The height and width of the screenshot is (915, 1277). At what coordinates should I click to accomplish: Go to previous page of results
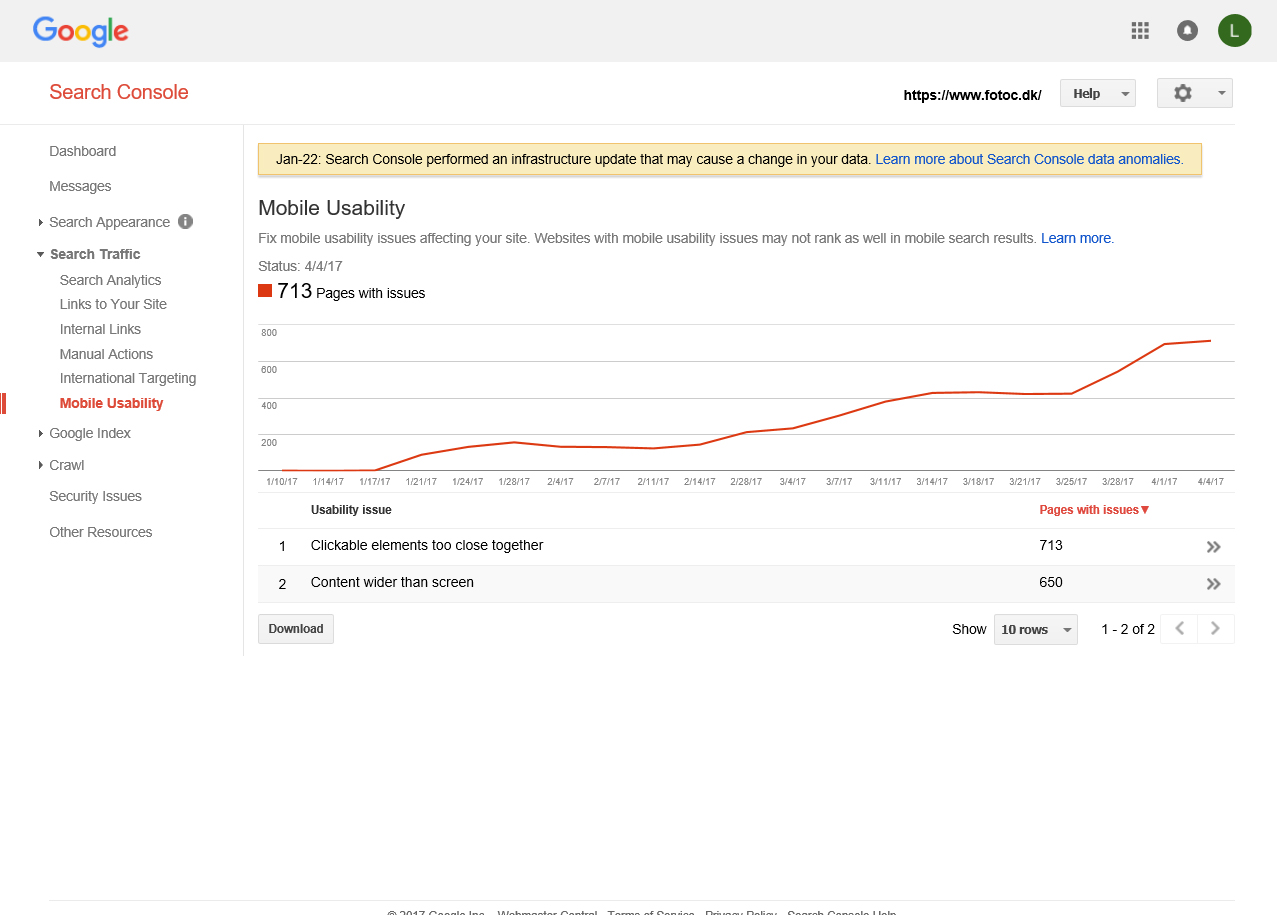click(1180, 629)
